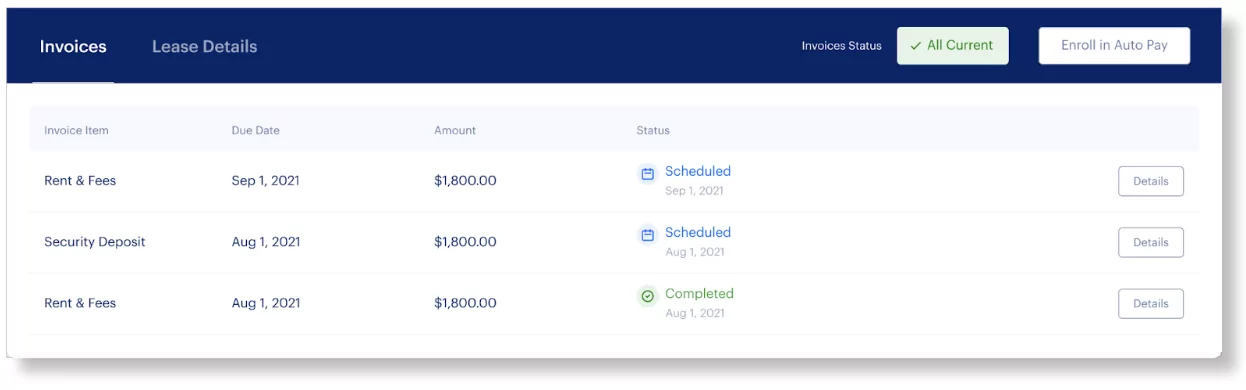Image resolution: width=1246 pixels, height=390 pixels.
Task: Click the checkmark icon in All Current badge
Action: (915, 46)
